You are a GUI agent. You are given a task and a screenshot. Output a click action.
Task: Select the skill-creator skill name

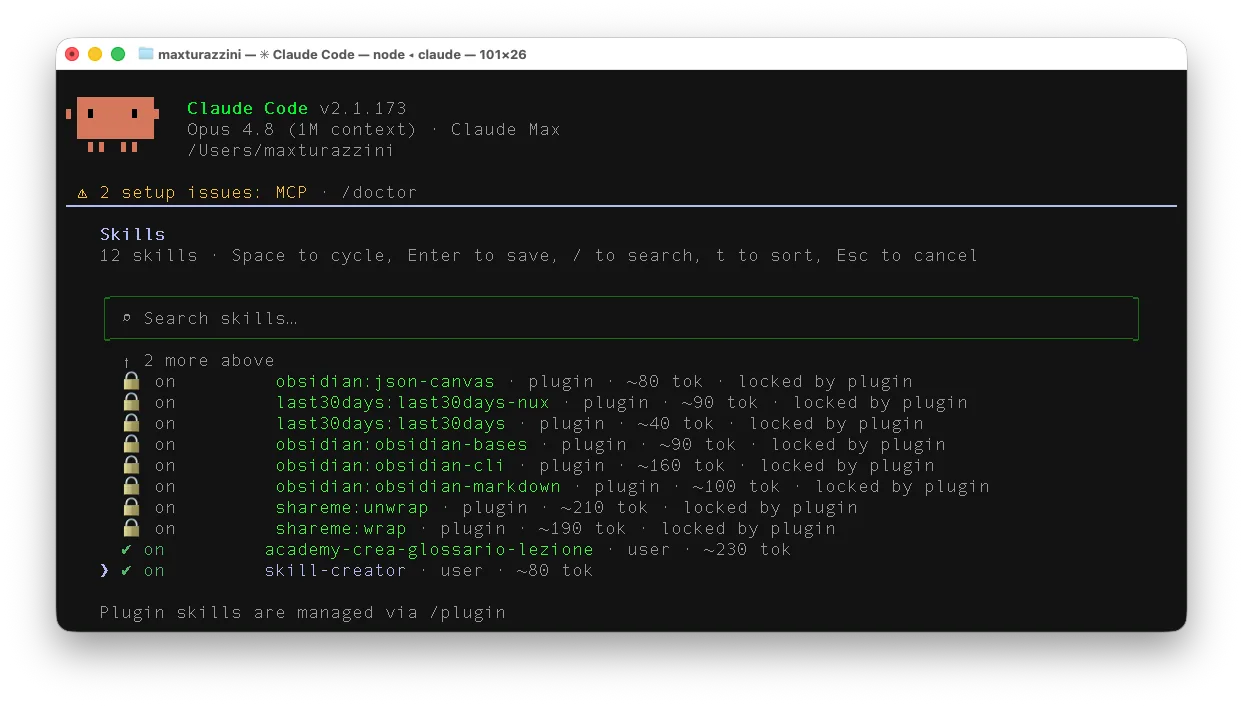(x=336, y=570)
